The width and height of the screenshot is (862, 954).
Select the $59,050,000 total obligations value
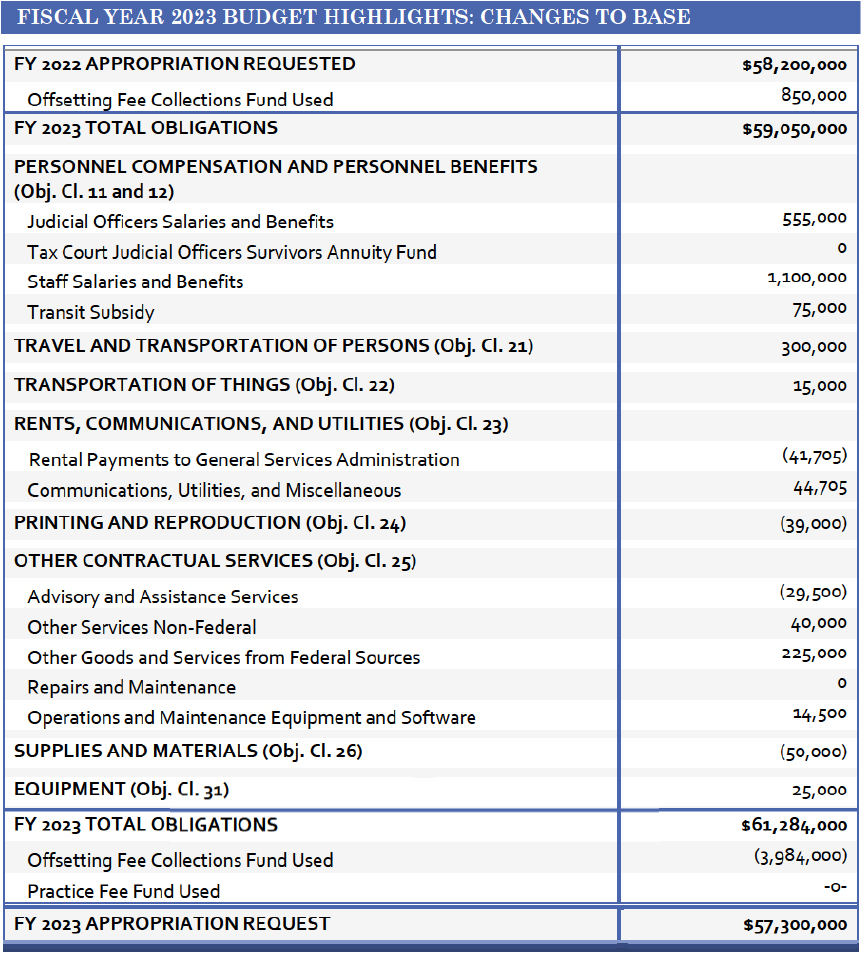794,129
